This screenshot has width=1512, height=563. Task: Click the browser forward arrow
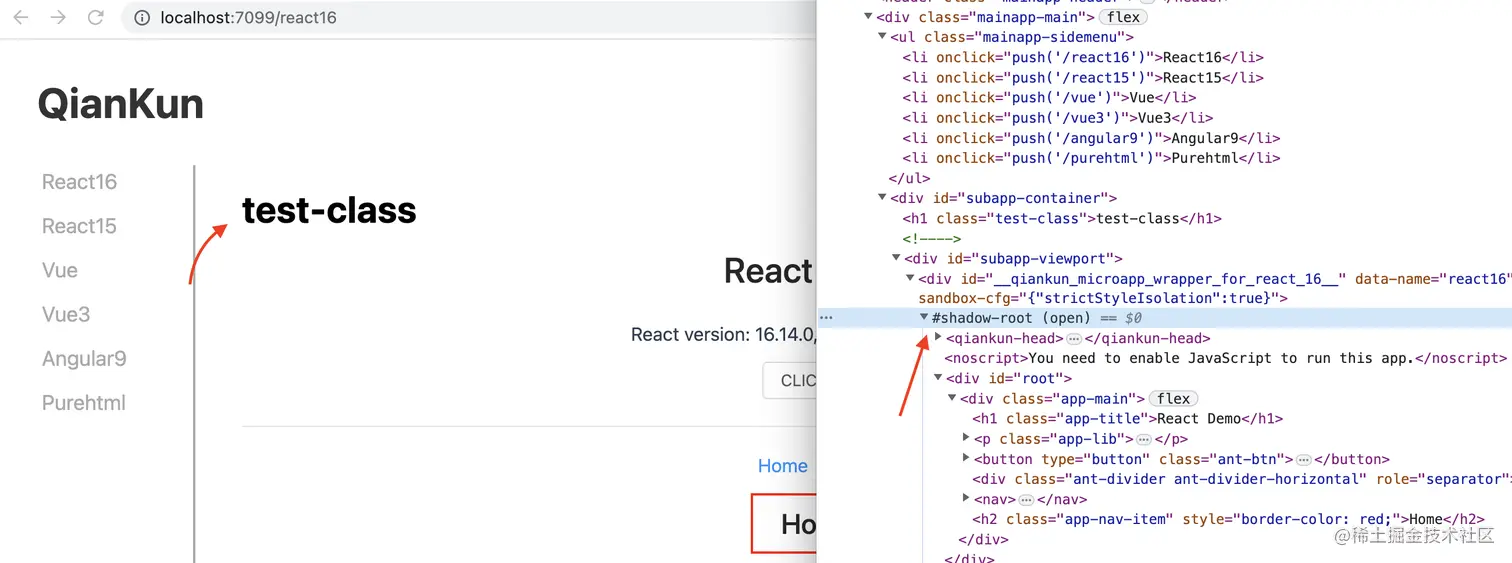coord(58,17)
